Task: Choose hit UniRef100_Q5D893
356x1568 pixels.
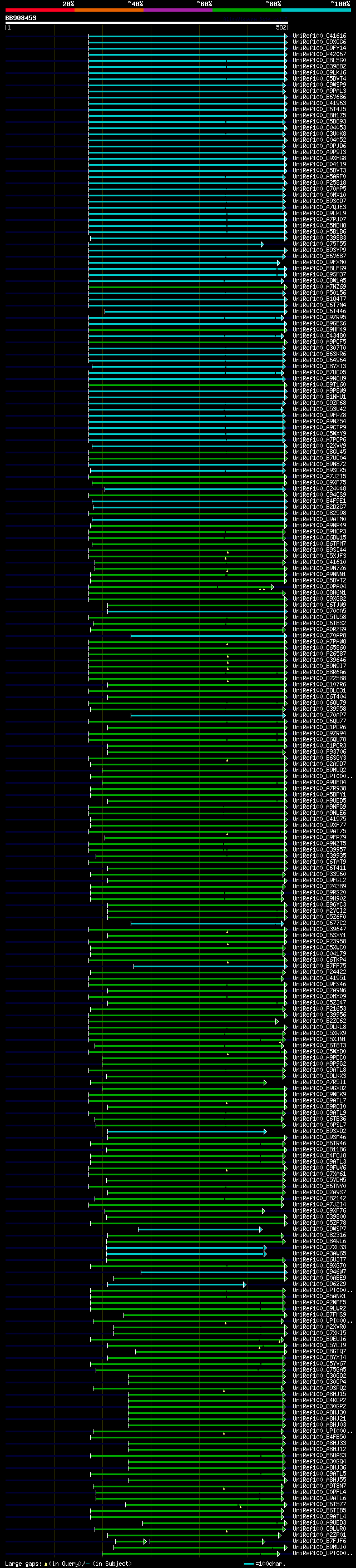Action: tap(319, 122)
